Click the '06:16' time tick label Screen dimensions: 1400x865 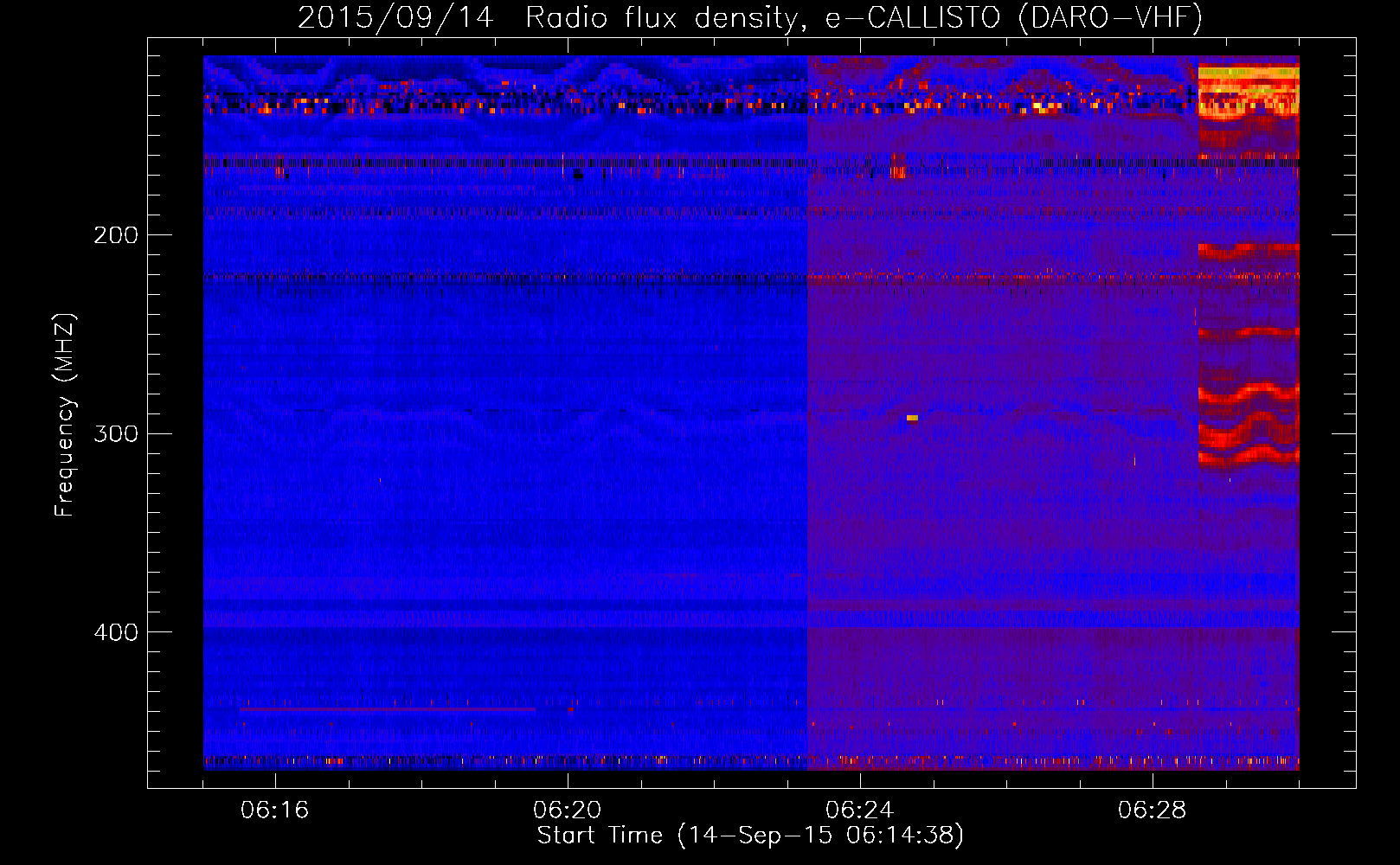click(275, 811)
